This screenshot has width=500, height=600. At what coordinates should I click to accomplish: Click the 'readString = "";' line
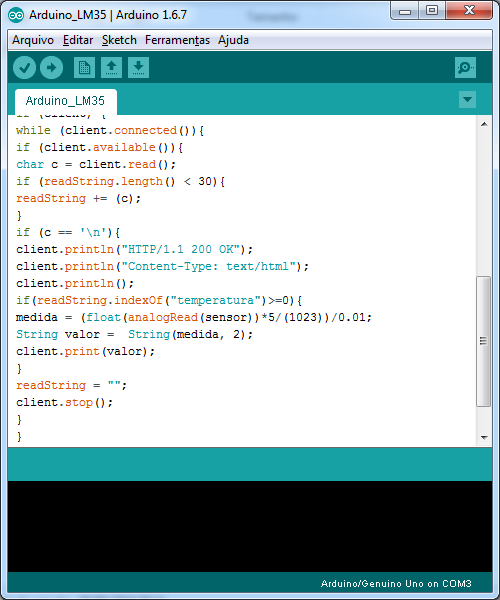pyautogui.click(x=72, y=385)
